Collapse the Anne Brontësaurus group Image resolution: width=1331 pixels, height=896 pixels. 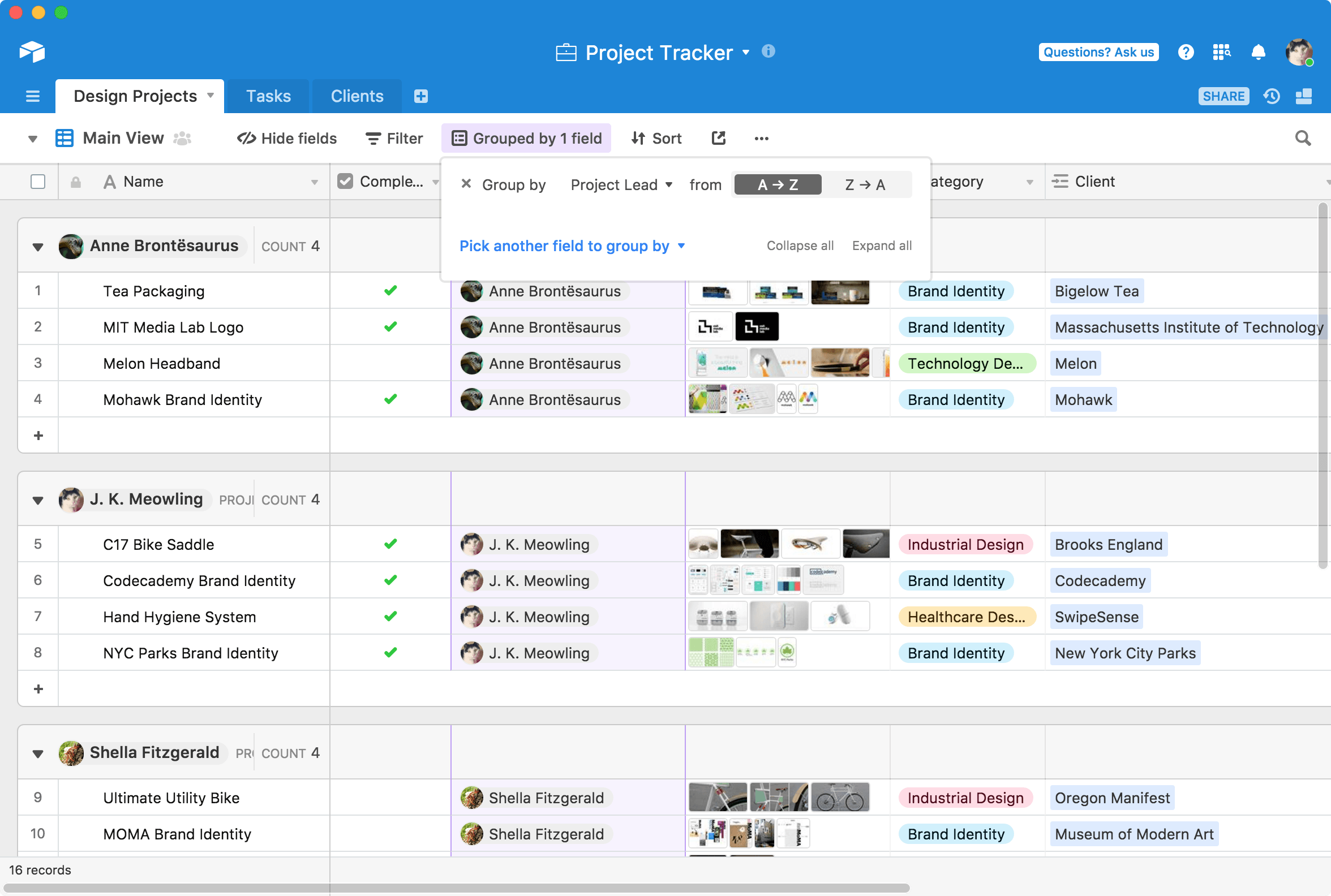tap(38, 245)
